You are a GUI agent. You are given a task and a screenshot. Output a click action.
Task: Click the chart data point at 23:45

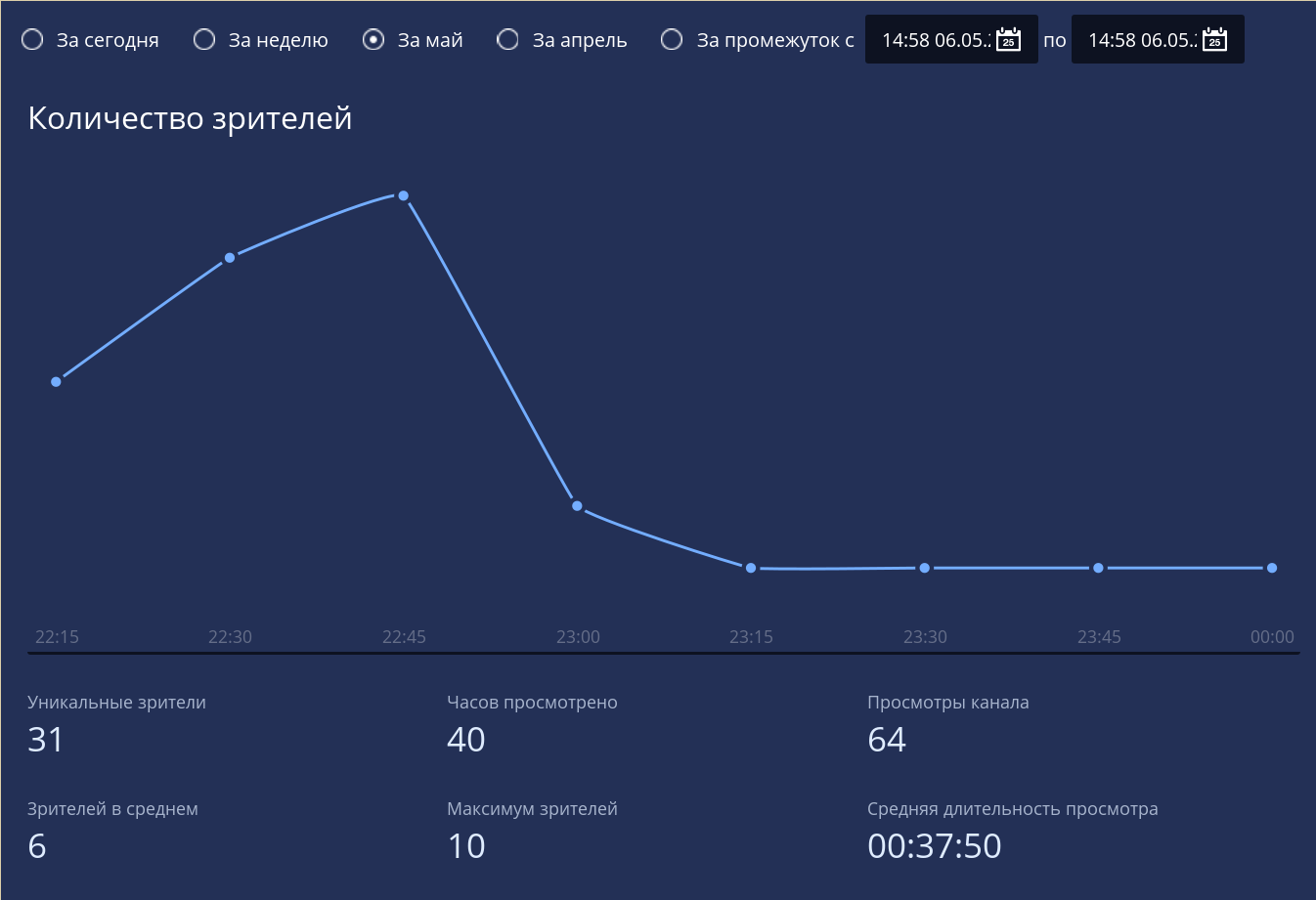[1098, 568]
